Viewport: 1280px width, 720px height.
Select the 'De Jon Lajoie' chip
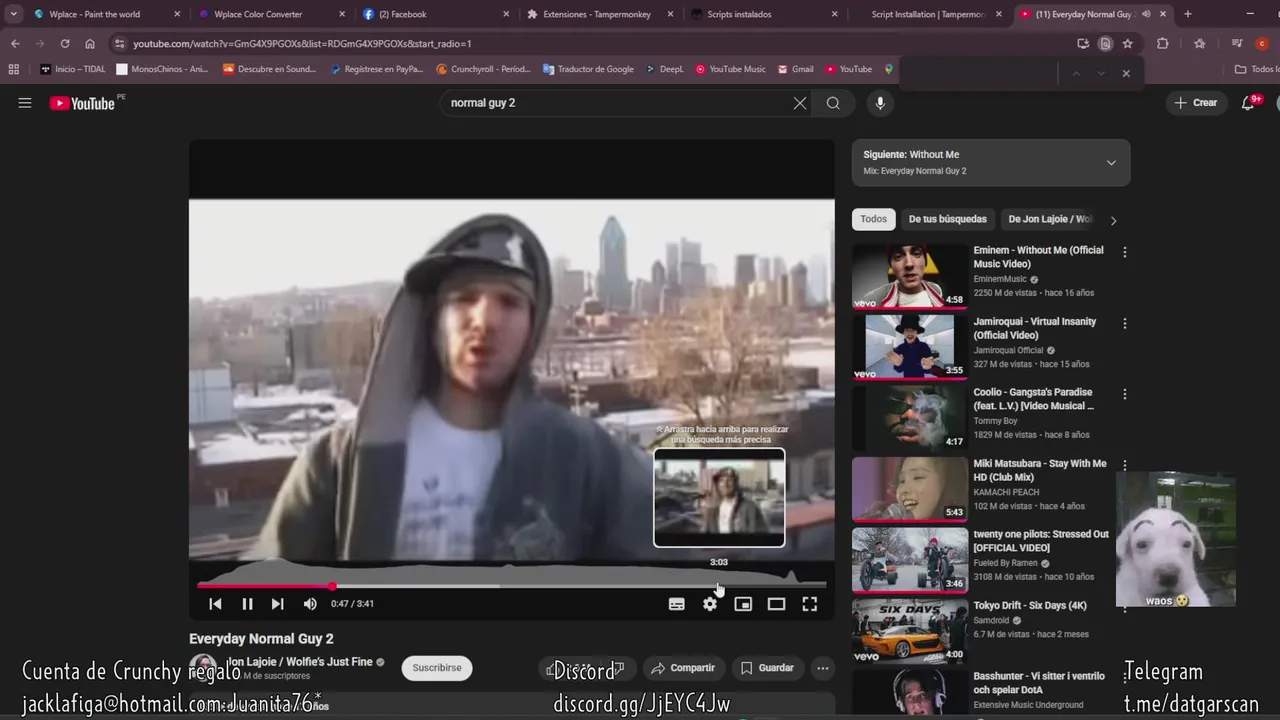pyautogui.click(x=1050, y=219)
